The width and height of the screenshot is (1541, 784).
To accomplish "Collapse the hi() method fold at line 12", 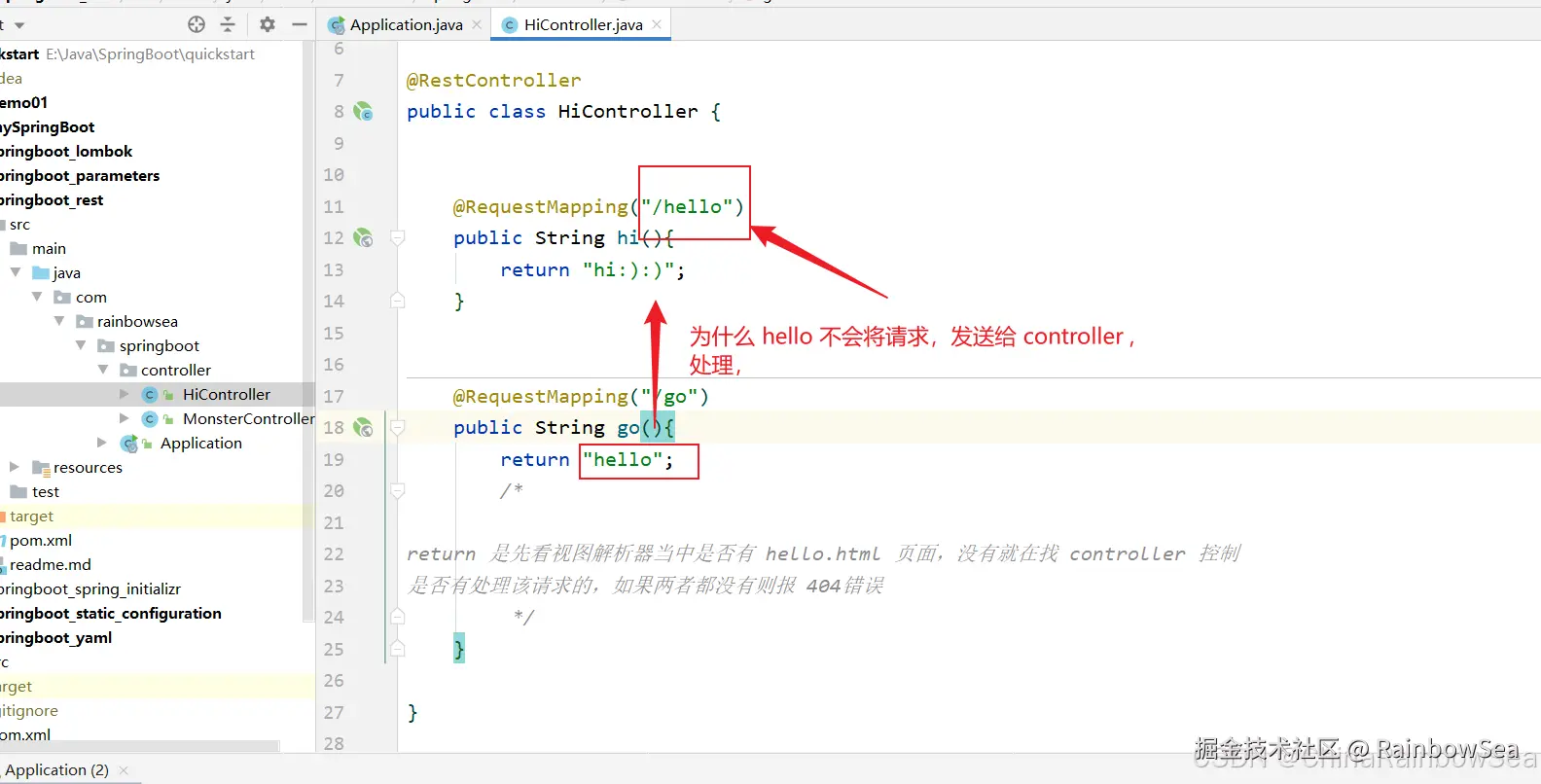I will (397, 237).
